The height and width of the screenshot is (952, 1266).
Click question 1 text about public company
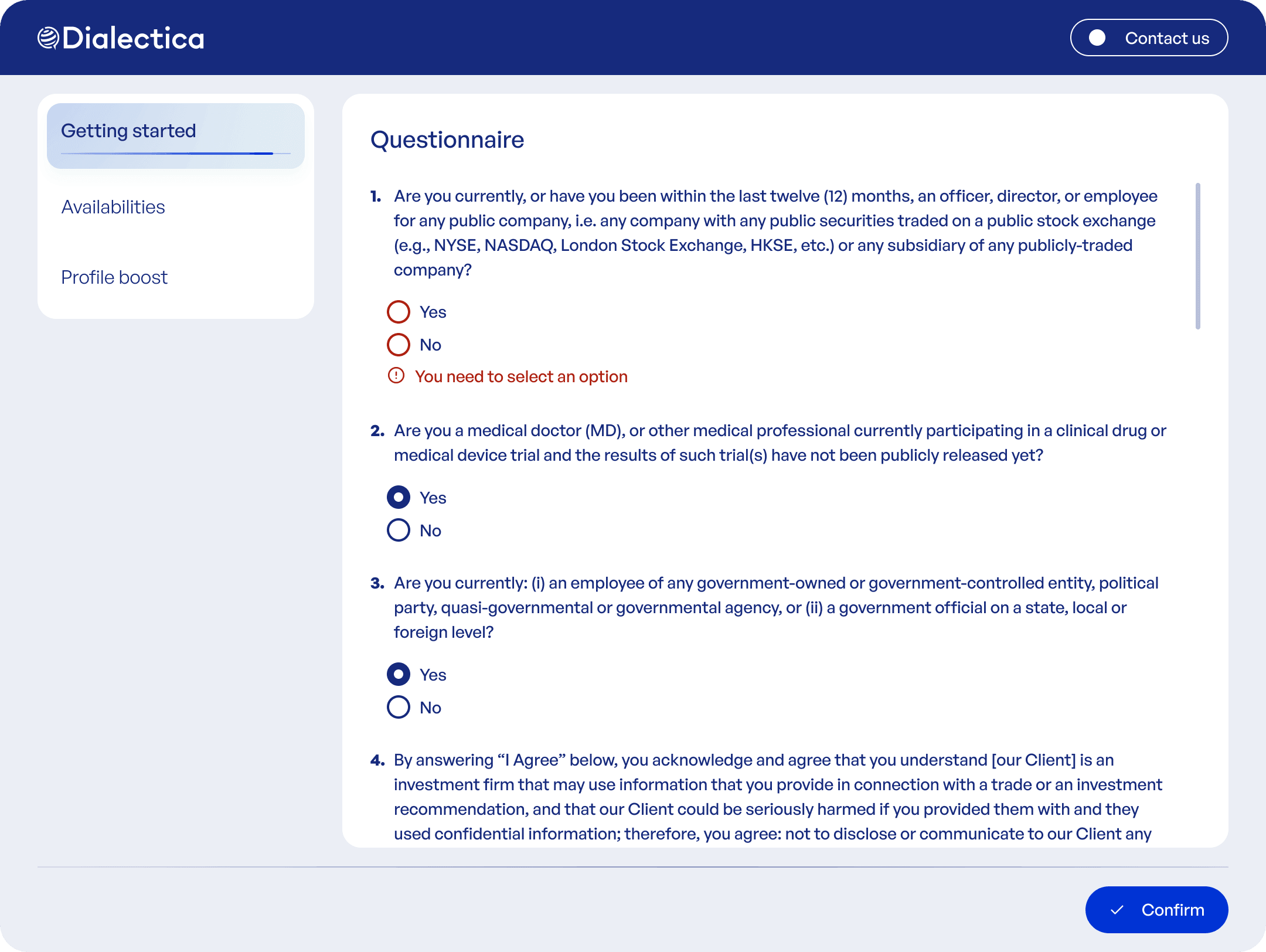point(775,233)
